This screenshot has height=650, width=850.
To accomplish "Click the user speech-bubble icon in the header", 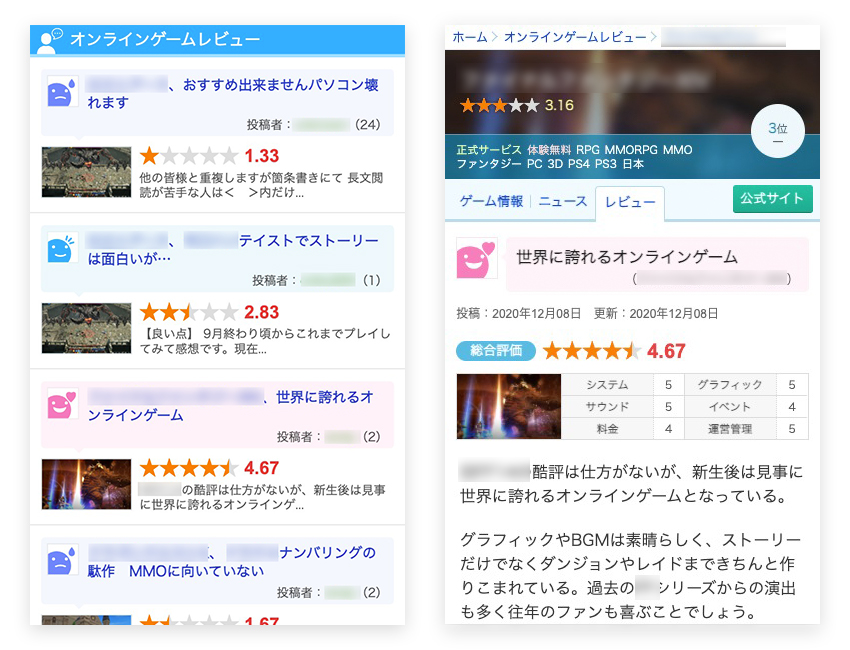I will point(49,40).
